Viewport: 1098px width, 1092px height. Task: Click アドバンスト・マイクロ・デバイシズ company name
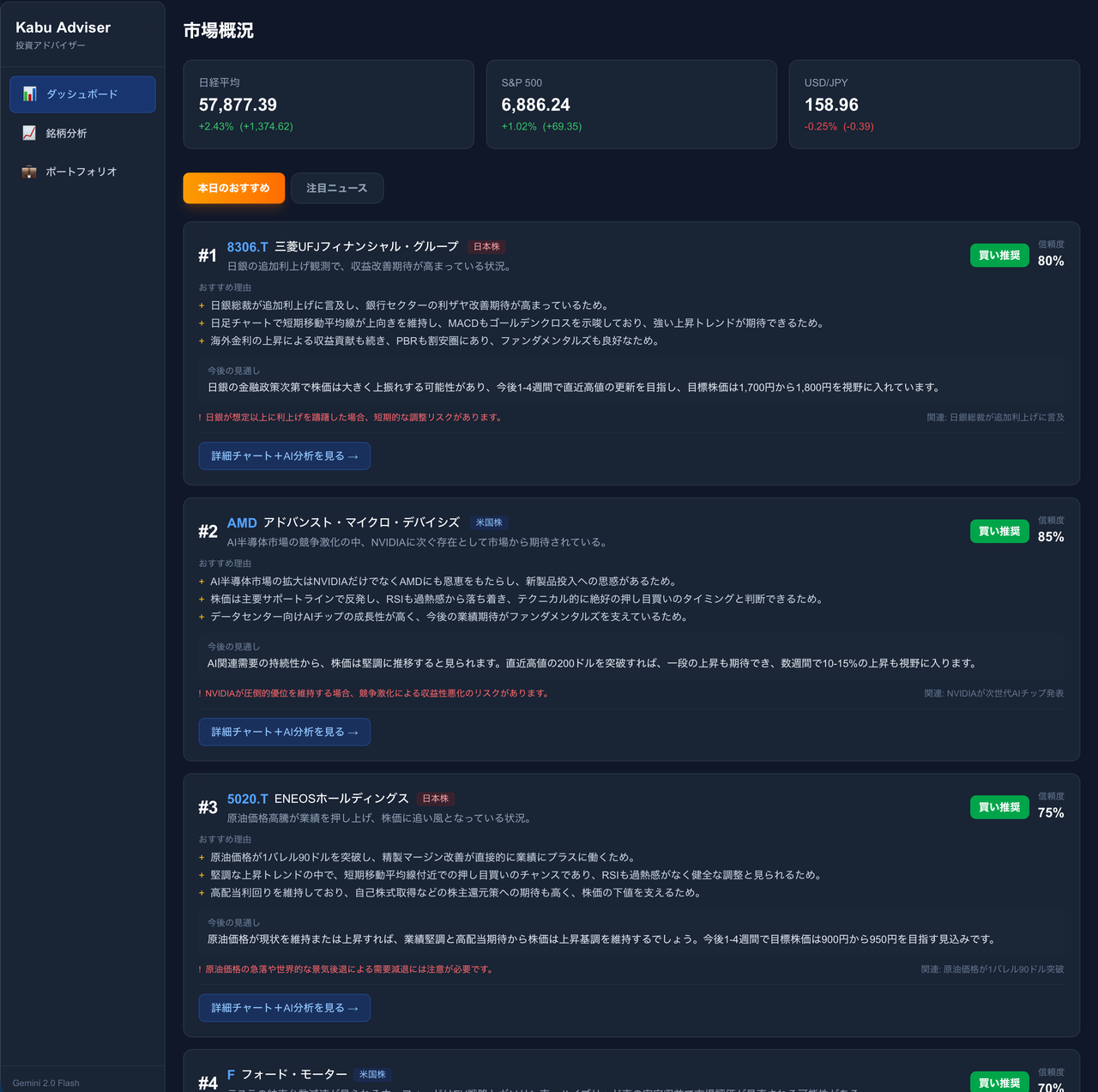[362, 523]
